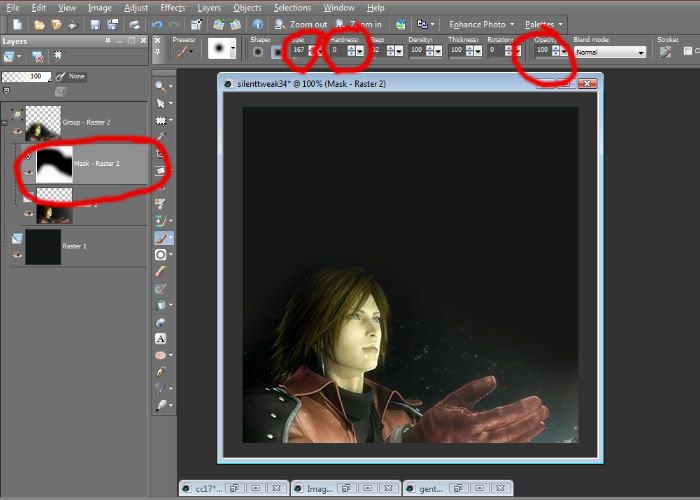The height and width of the screenshot is (500, 700).
Task: Open the Palettes dropdown
Action: [x=543, y=25]
